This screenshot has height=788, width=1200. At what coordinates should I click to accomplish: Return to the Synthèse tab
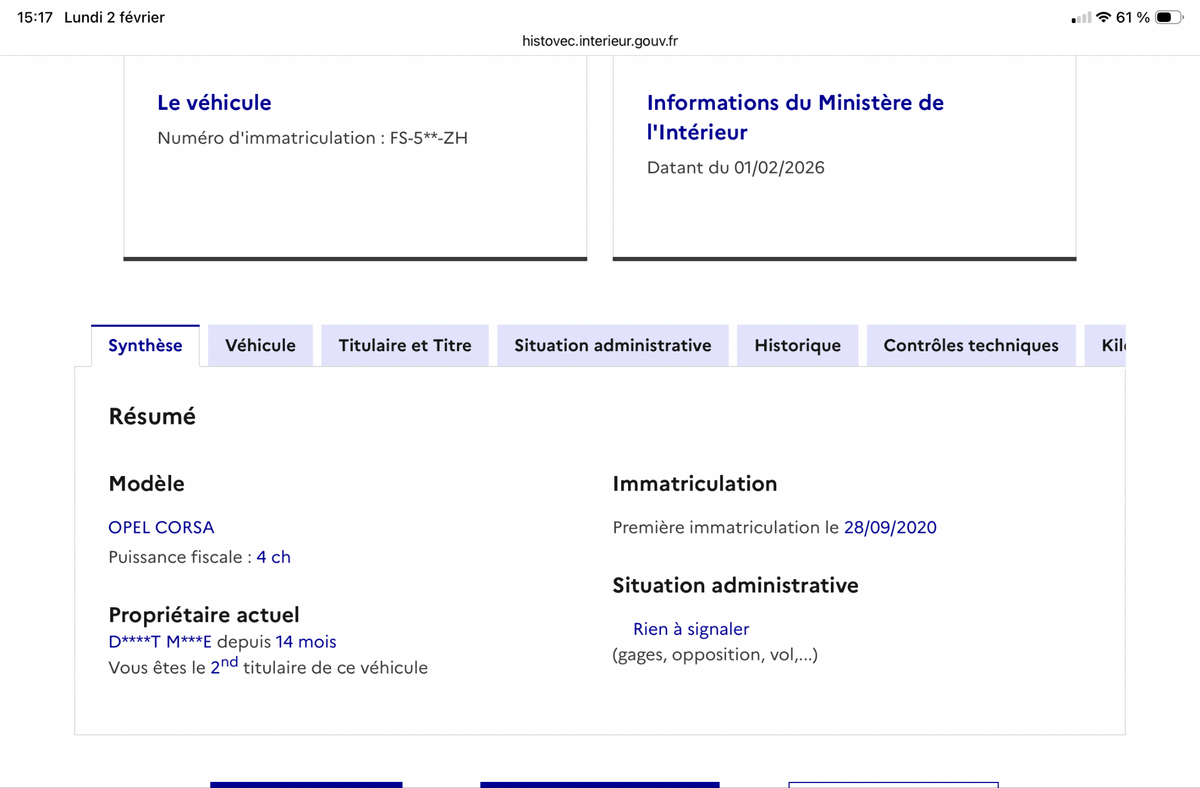pos(144,344)
